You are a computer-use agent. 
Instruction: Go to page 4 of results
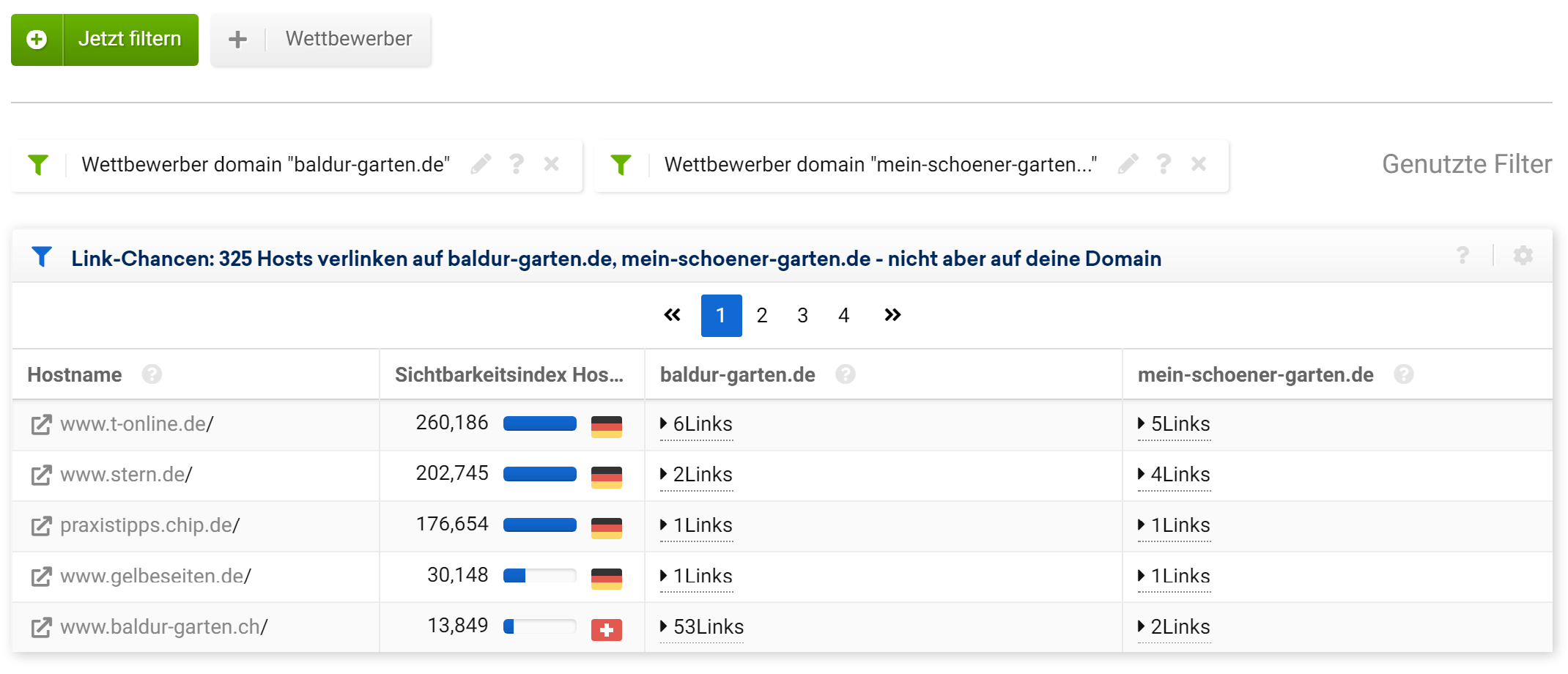(843, 316)
